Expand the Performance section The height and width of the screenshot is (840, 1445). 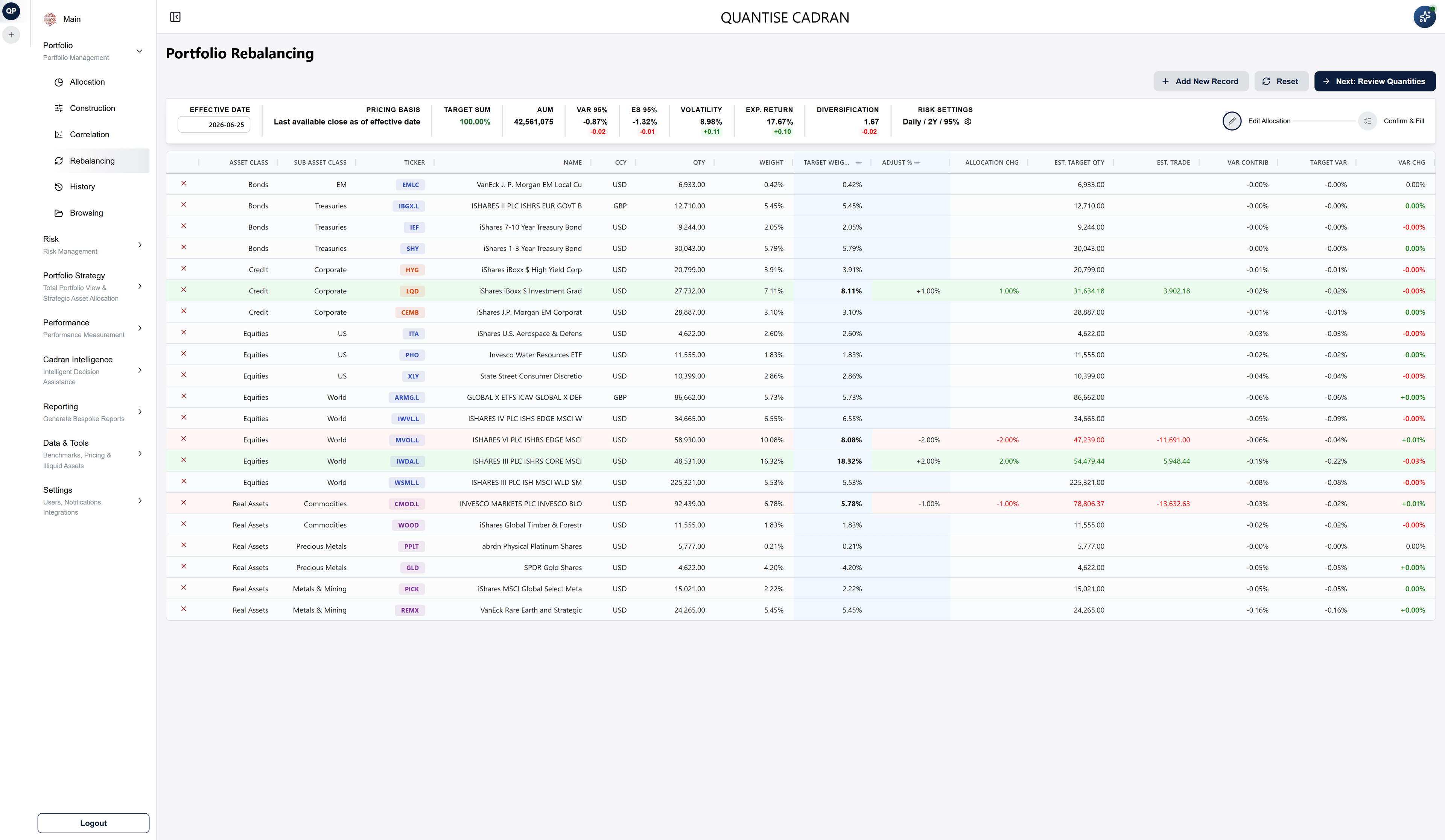click(x=139, y=328)
